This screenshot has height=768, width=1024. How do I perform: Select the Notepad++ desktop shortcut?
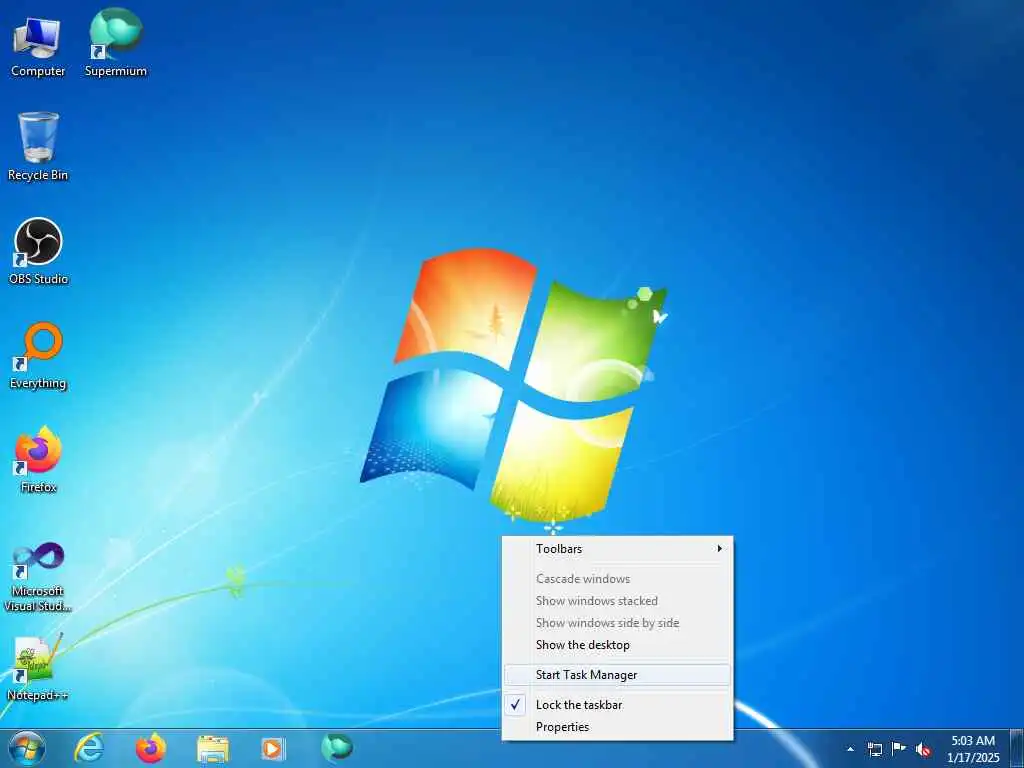pyautogui.click(x=38, y=667)
